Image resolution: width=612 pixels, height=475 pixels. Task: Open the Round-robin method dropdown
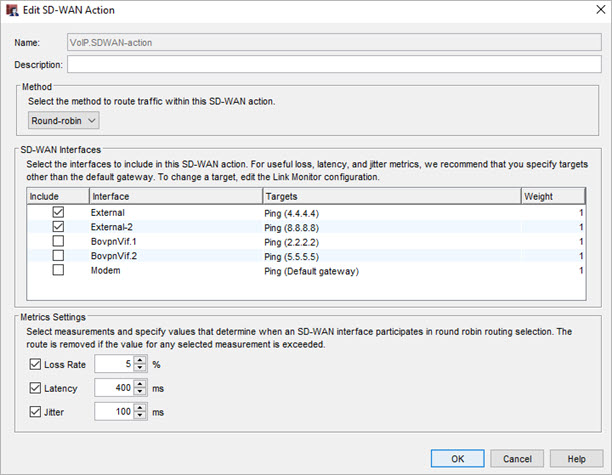click(64, 121)
